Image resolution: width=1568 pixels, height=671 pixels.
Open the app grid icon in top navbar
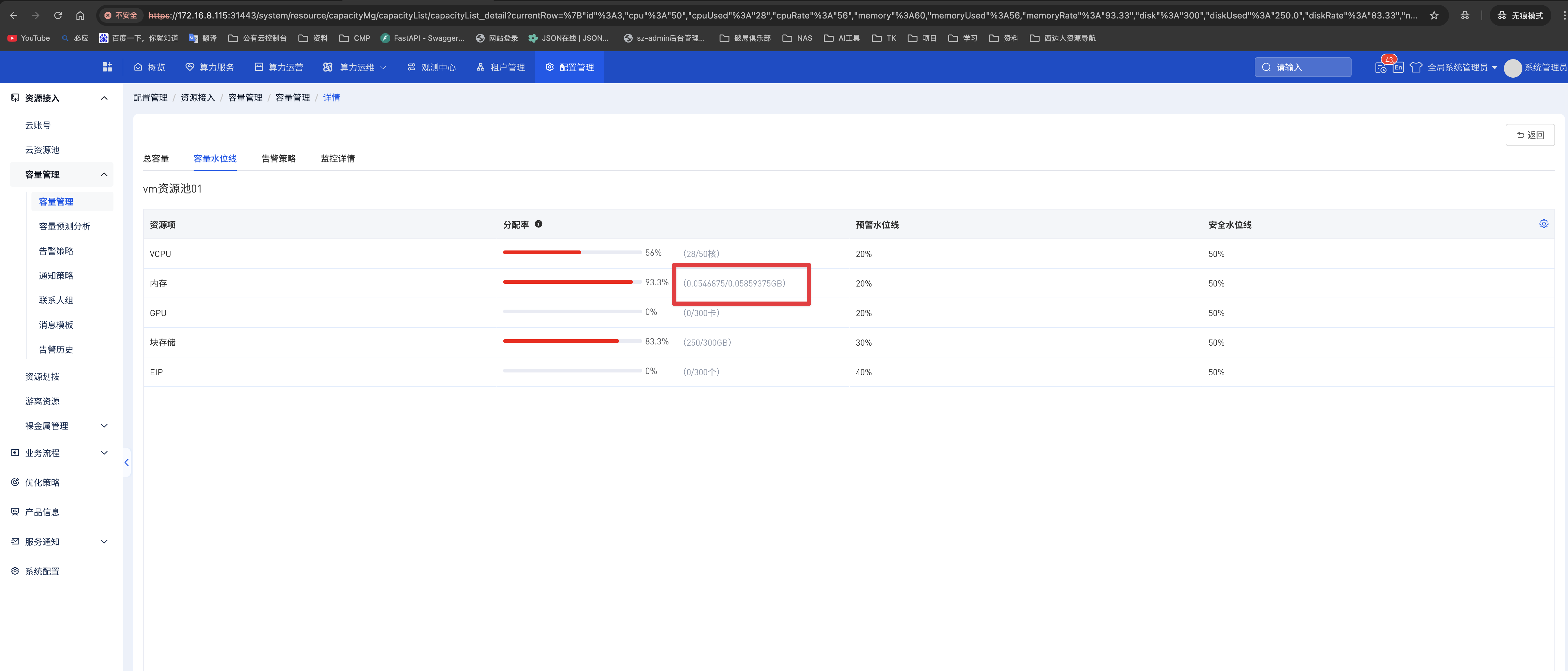[107, 67]
